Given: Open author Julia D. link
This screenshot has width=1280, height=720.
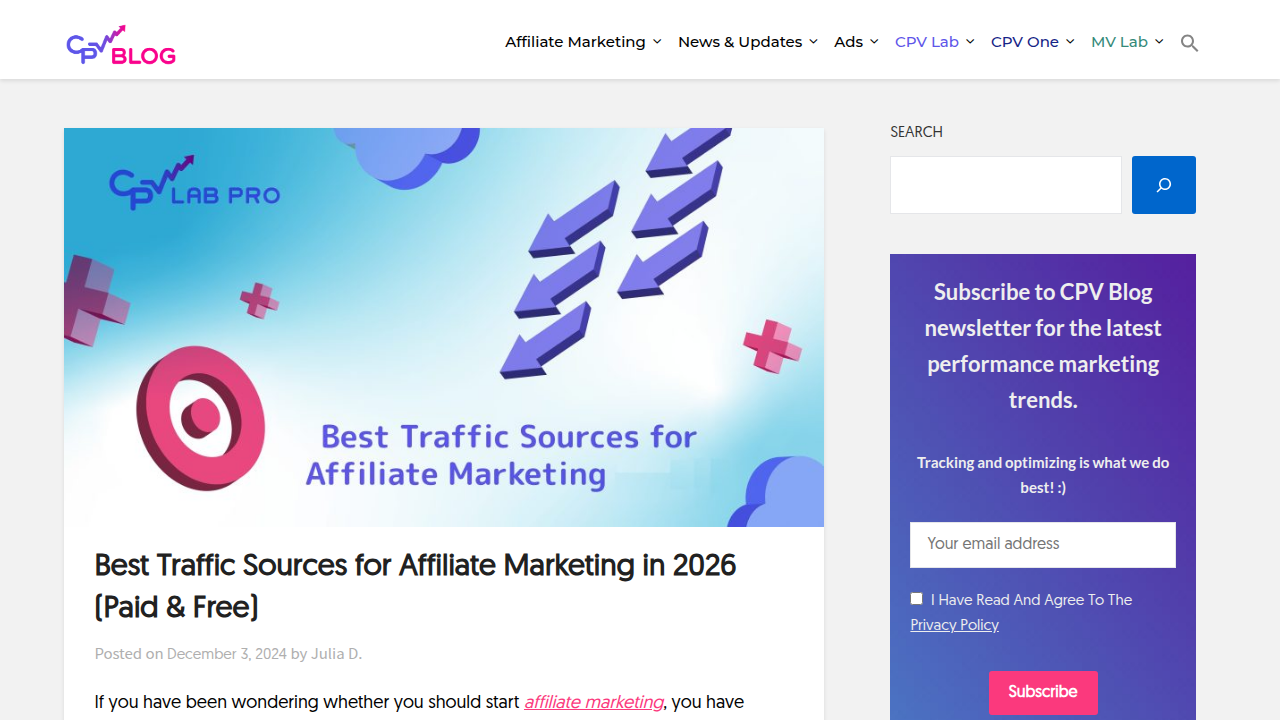Looking at the screenshot, I should tap(336, 654).
